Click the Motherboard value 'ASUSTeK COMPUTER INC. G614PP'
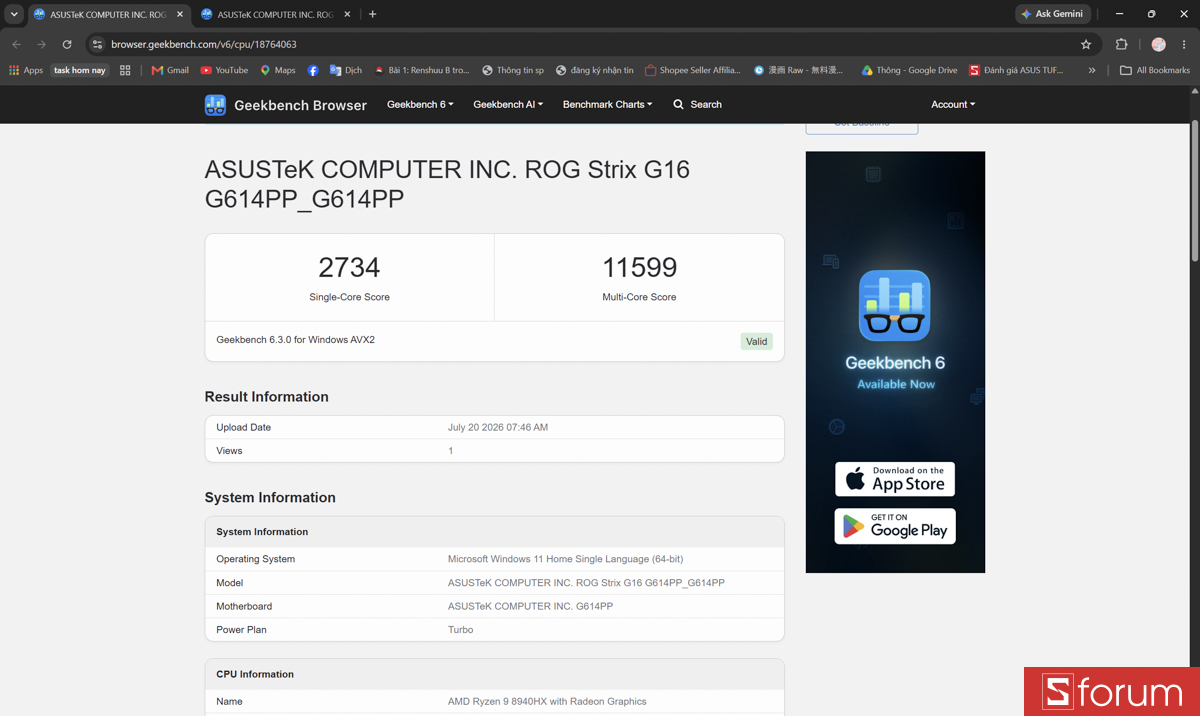 pyautogui.click(x=530, y=606)
